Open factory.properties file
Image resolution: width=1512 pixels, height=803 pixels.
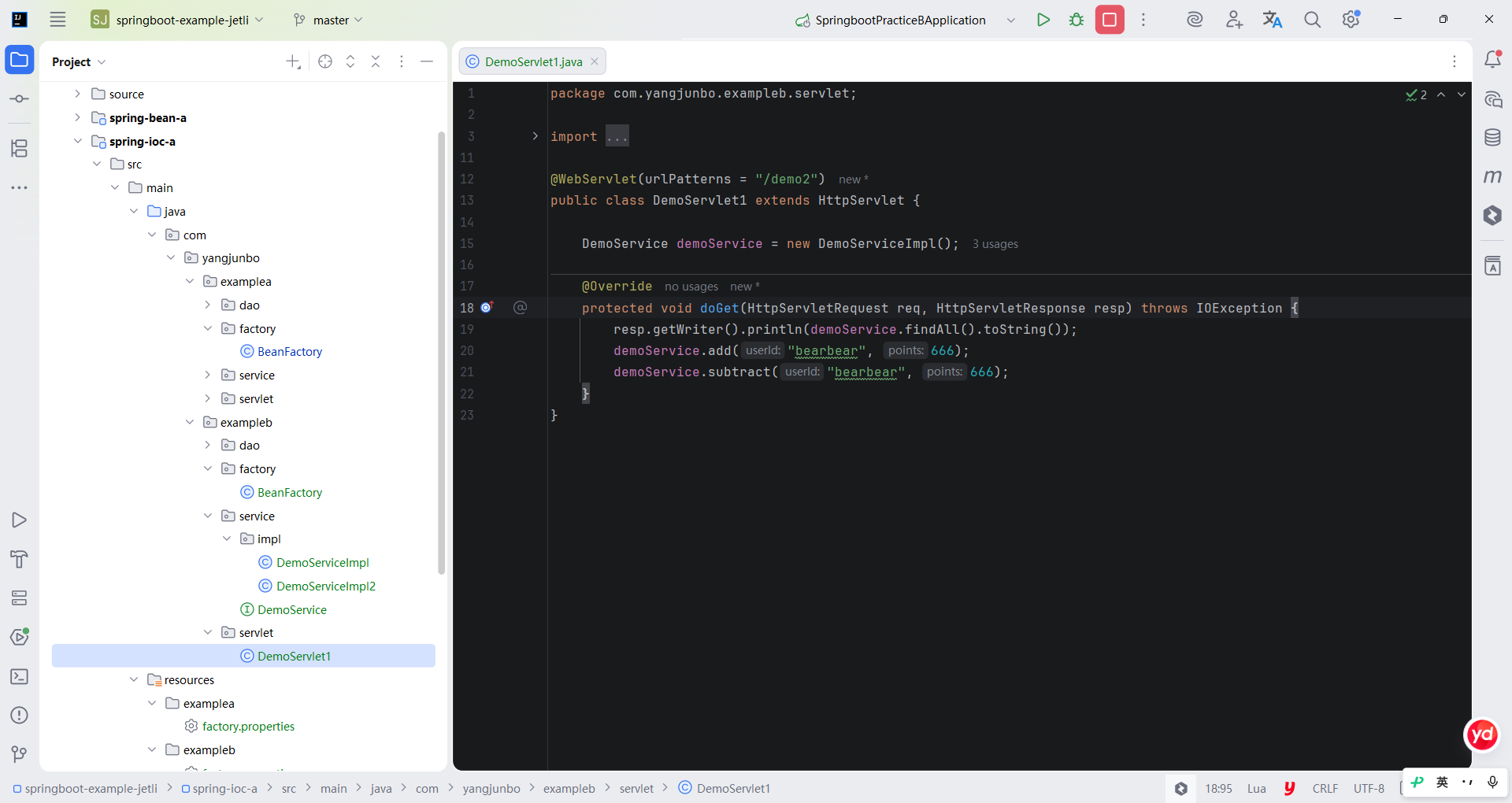[x=248, y=726]
